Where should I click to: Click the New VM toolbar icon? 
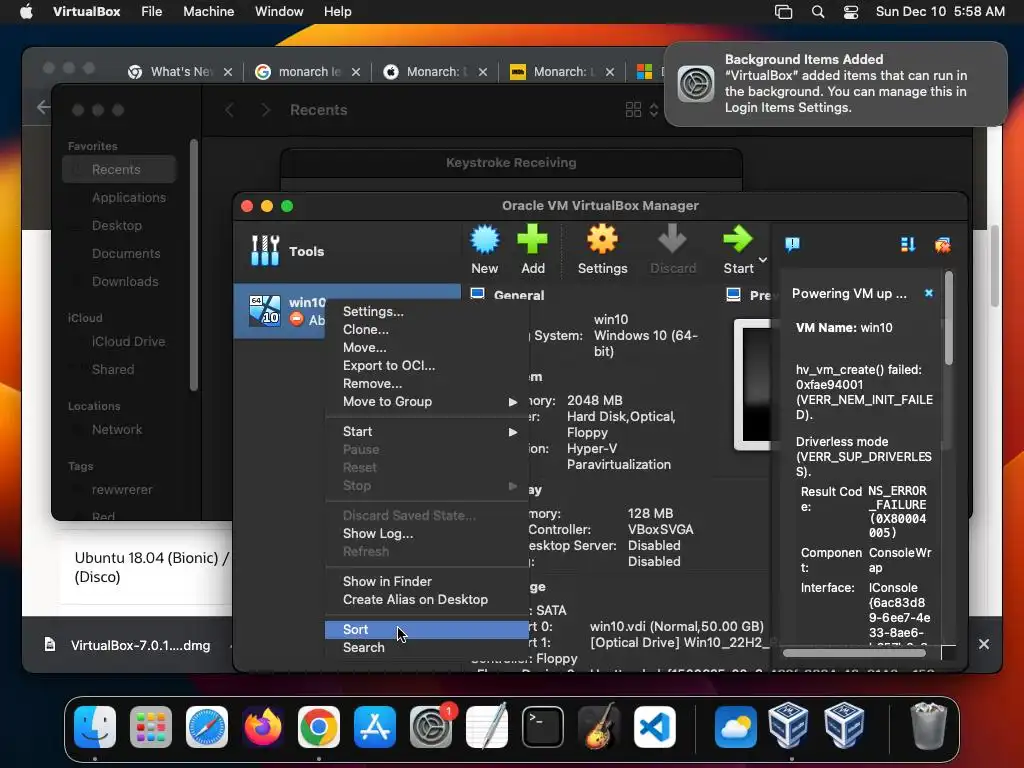coord(485,240)
